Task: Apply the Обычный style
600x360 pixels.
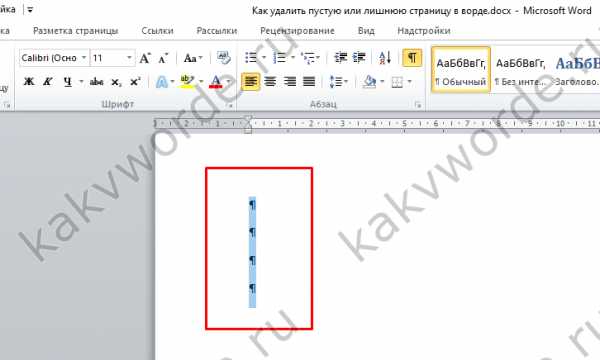Action: click(461, 70)
